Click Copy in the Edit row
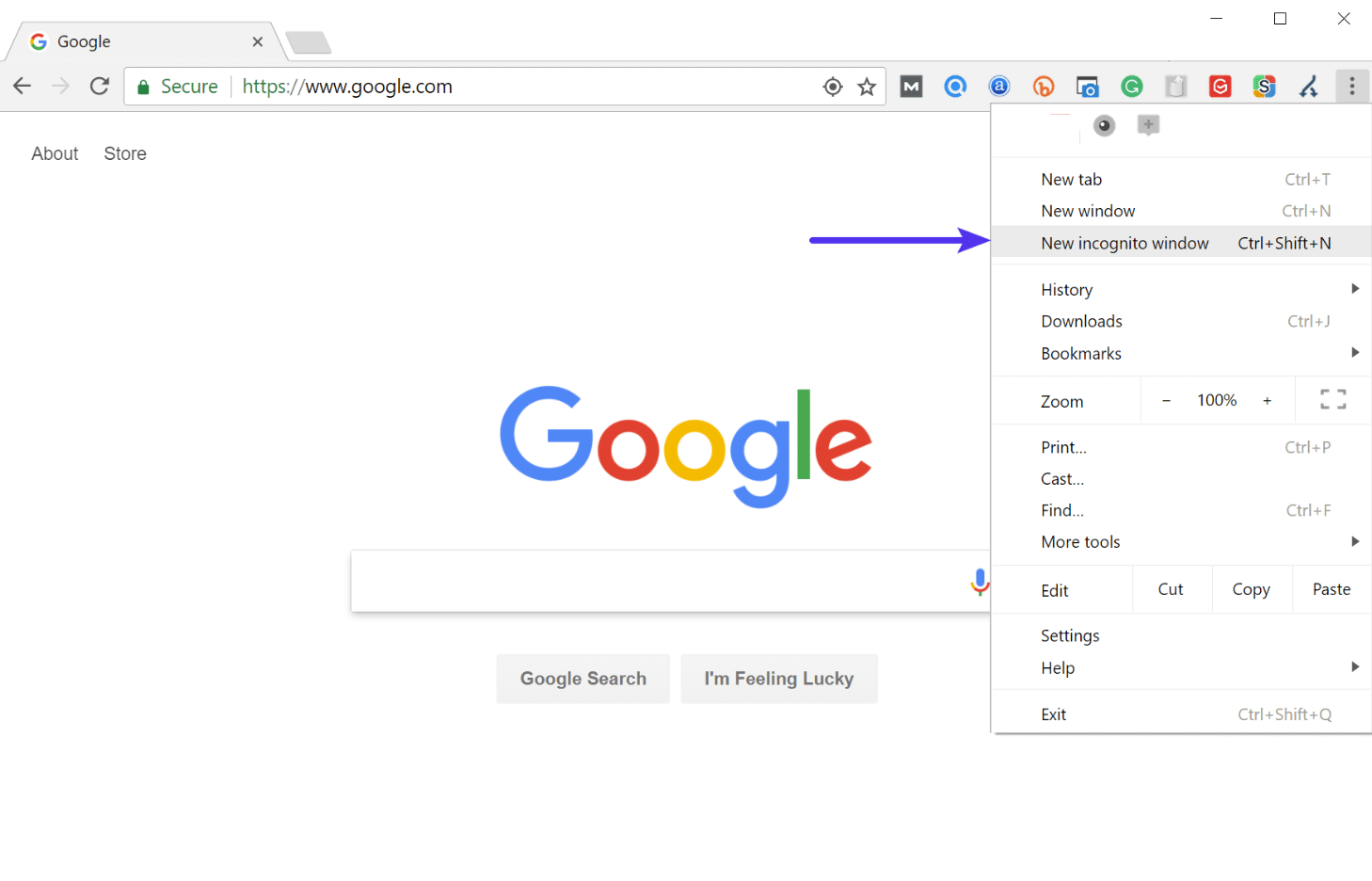 tap(1252, 589)
